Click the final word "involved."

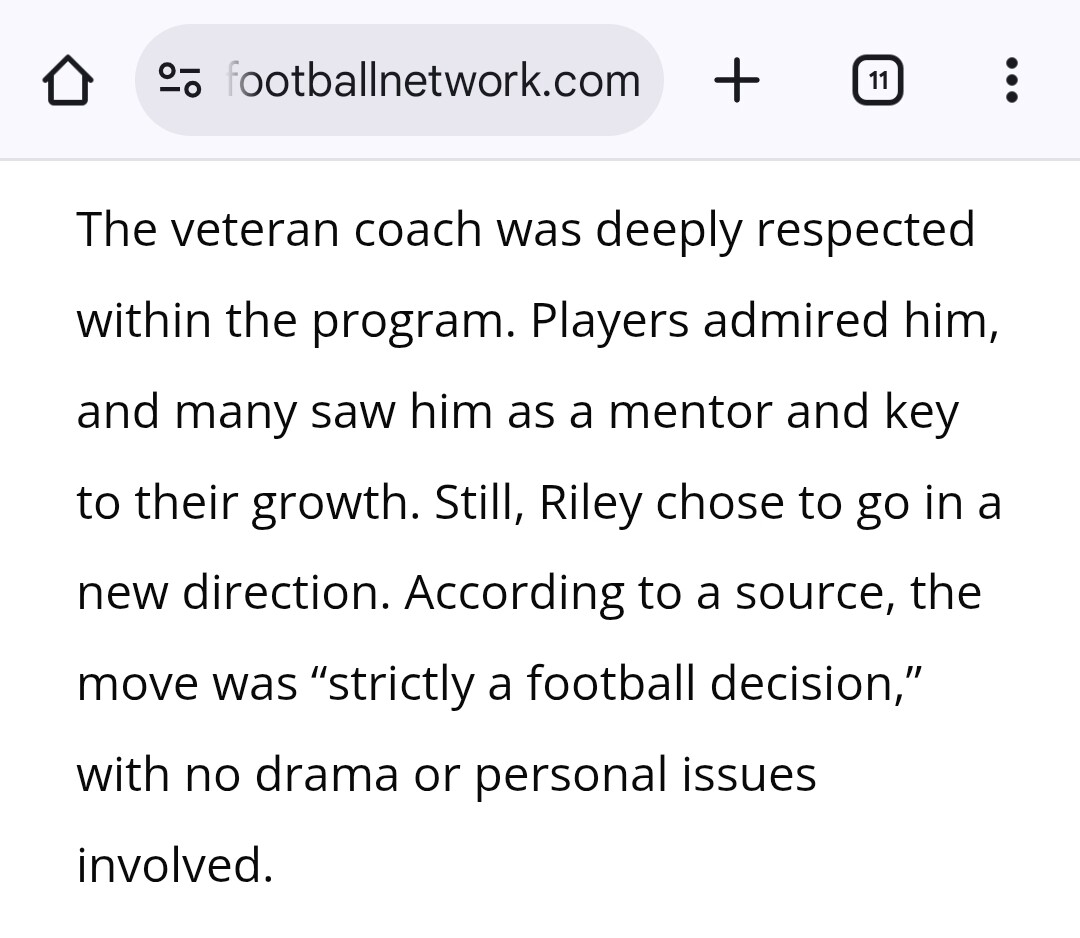[175, 865]
